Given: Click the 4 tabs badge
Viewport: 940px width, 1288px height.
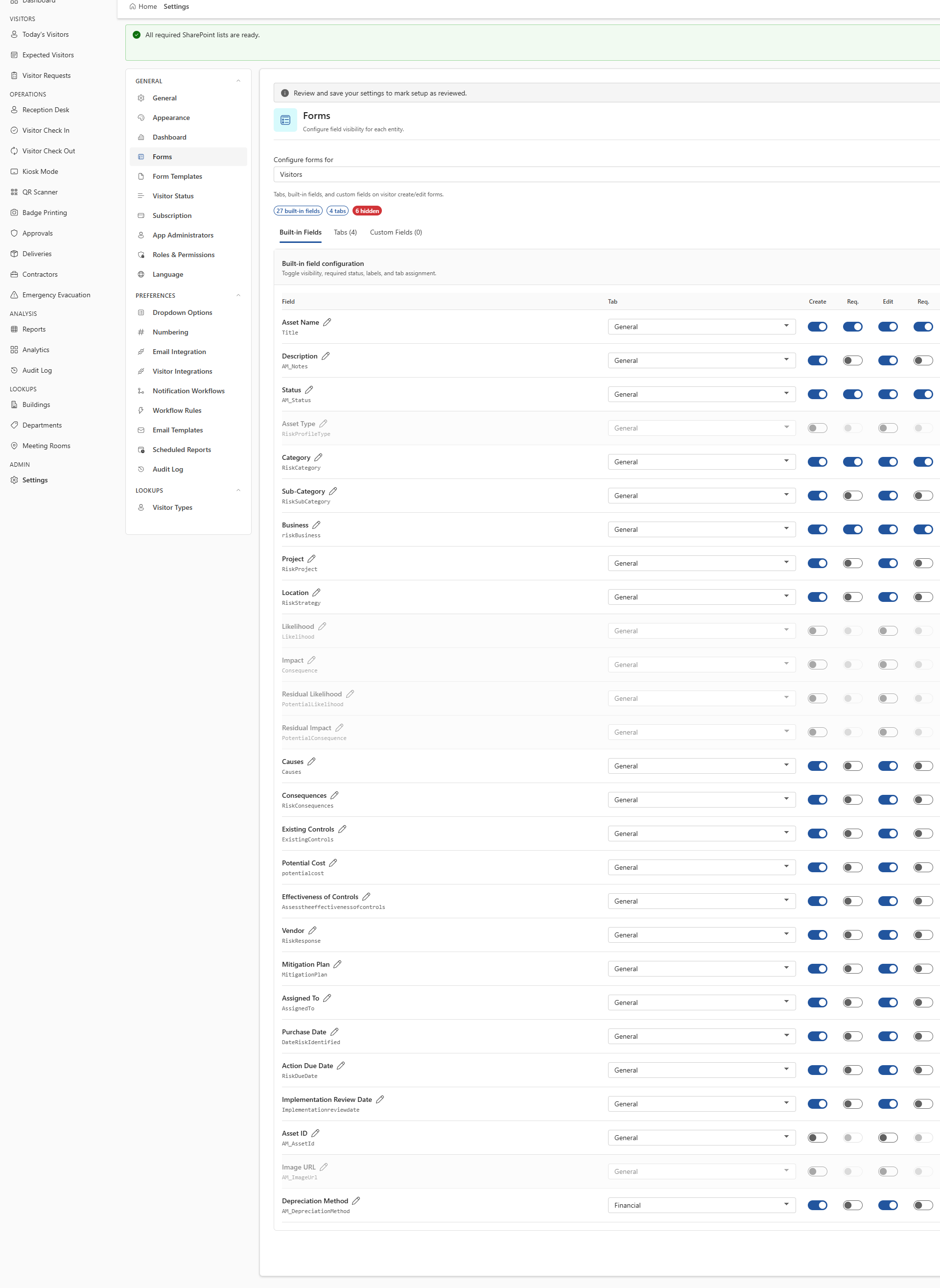Looking at the screenshot, I should coord(337,211).
